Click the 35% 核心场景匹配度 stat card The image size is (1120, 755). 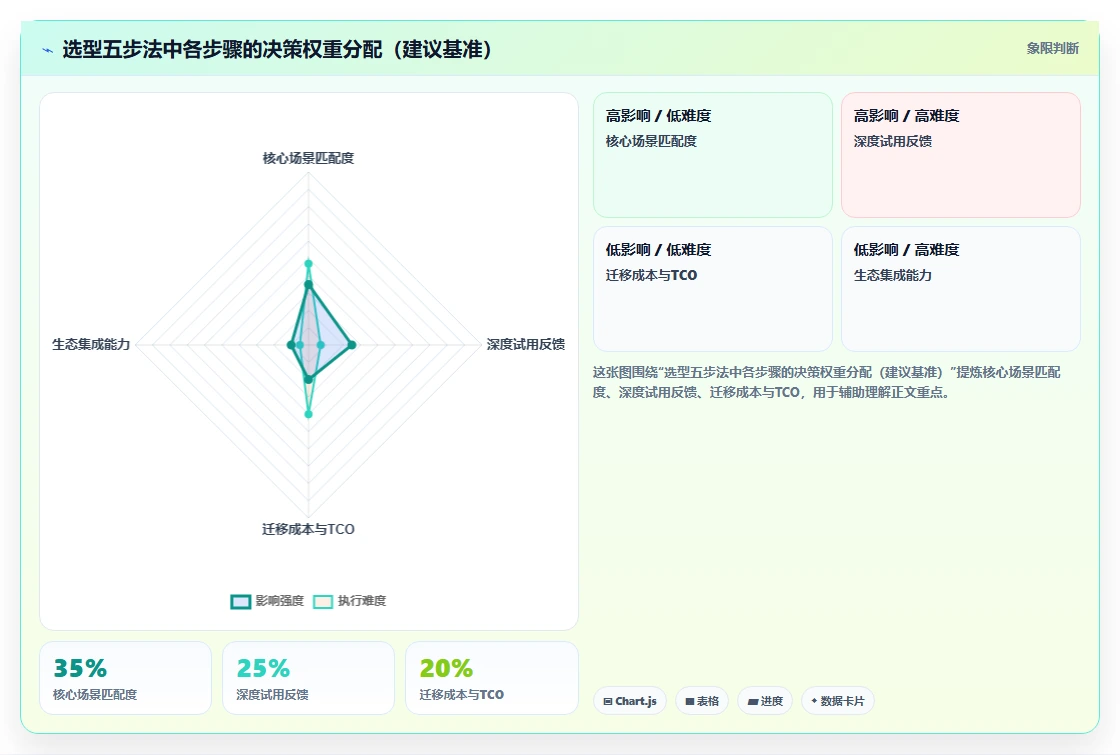point(126,678)
